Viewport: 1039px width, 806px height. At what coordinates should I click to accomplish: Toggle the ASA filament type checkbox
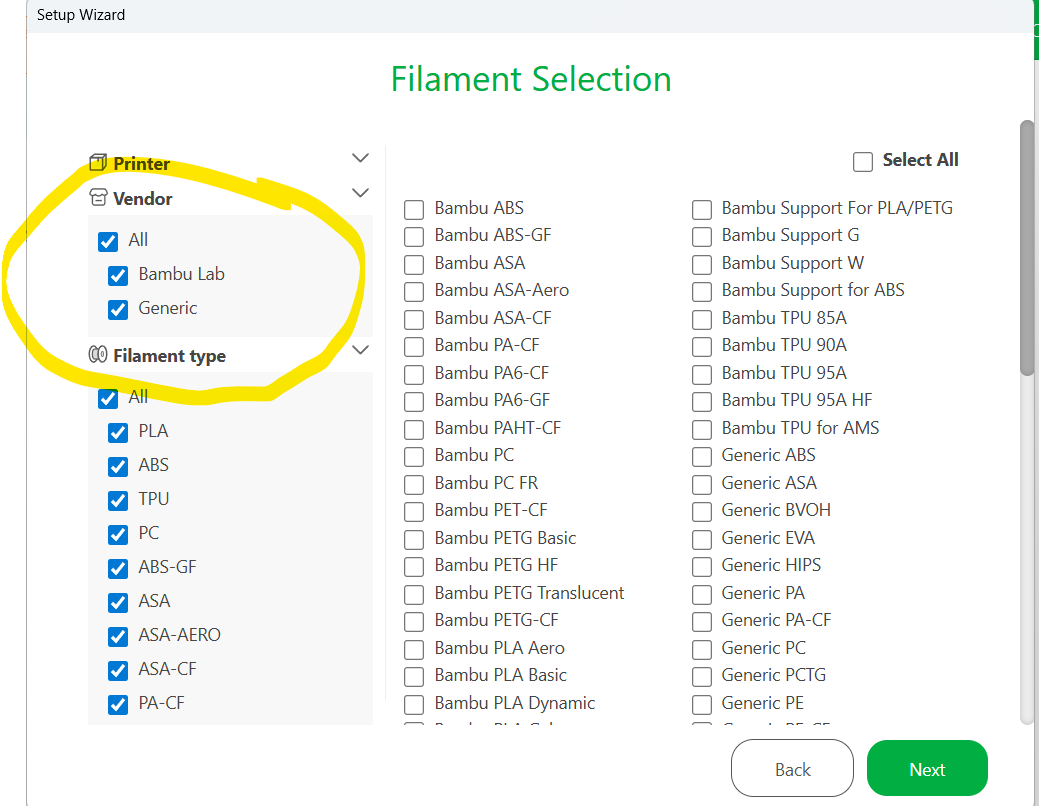pyautogui.click(x=118, y=603)
